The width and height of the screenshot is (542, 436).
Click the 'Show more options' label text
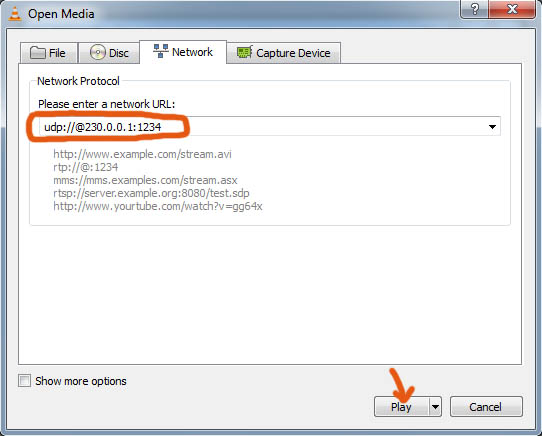pos(81,381)
